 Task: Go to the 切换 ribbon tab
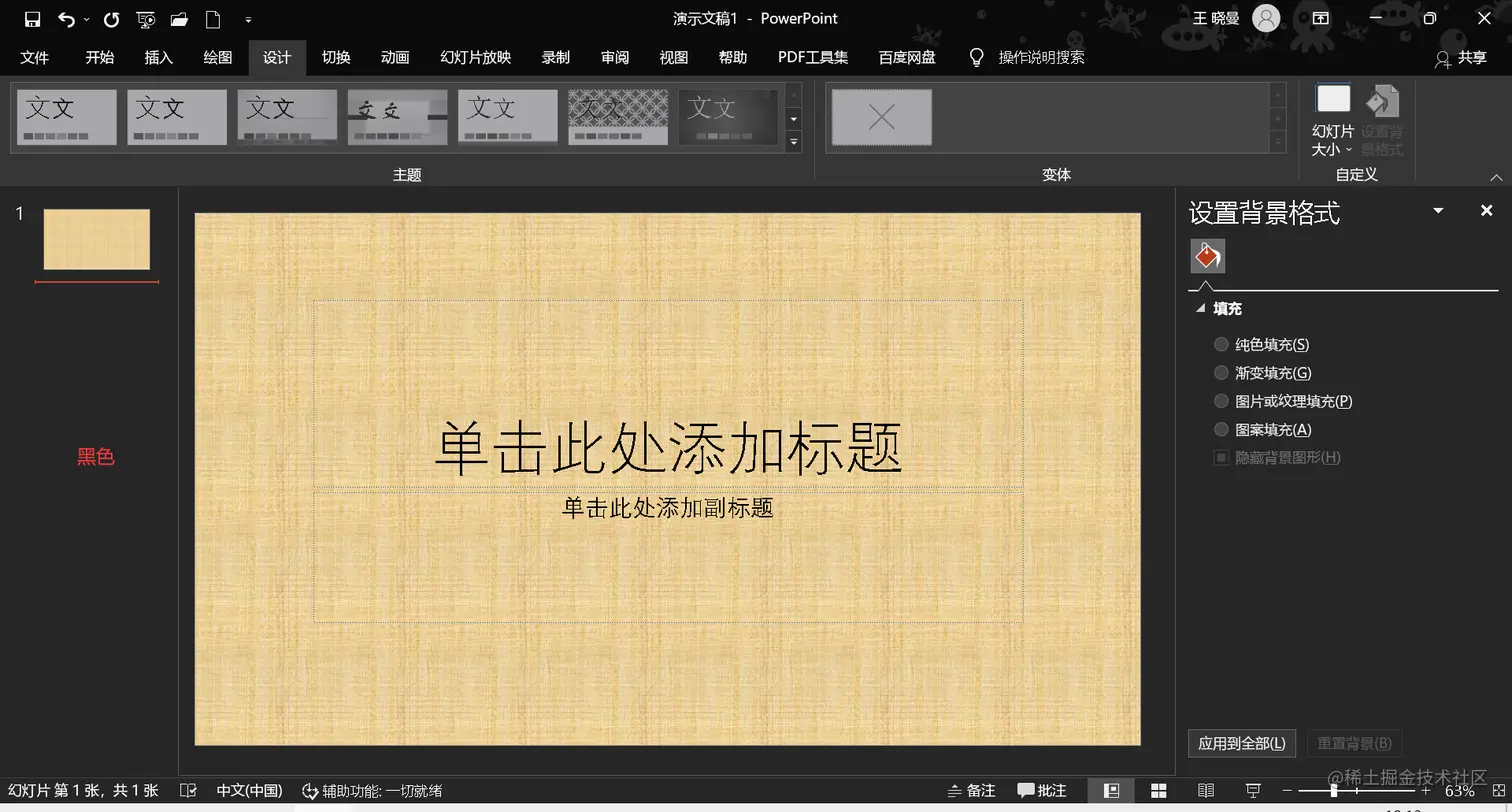click(x=335, y=57)
